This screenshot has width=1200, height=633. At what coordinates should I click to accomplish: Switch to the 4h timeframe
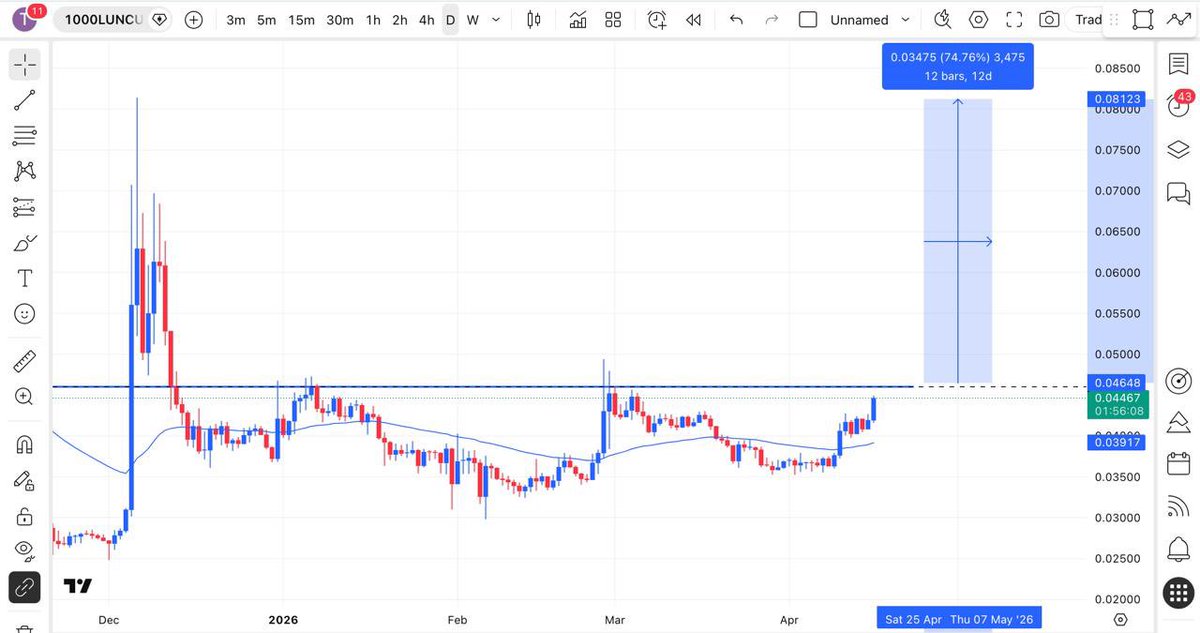(427, 19)
